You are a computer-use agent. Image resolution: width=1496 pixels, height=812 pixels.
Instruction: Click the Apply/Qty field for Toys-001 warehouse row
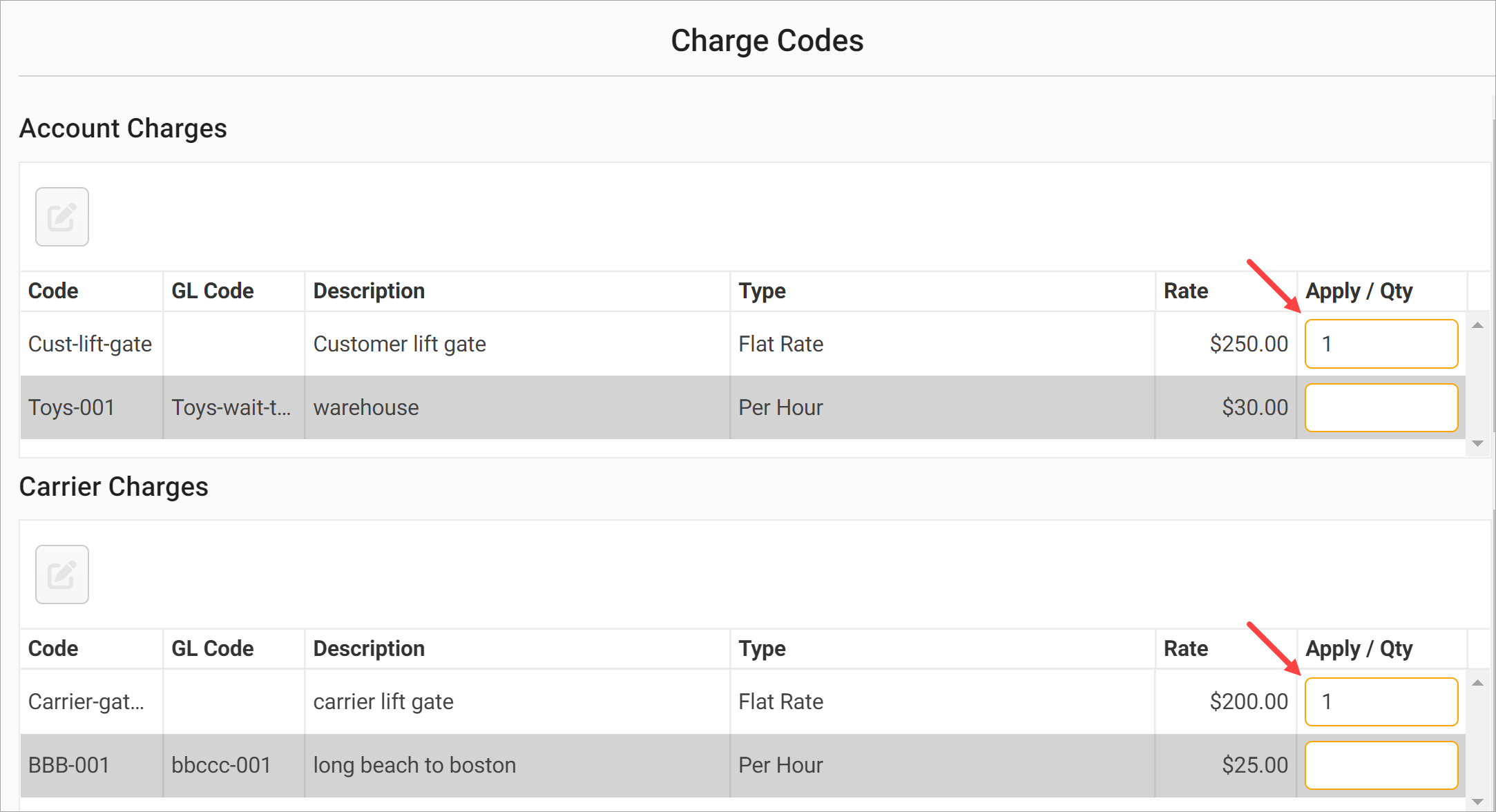1381,407
